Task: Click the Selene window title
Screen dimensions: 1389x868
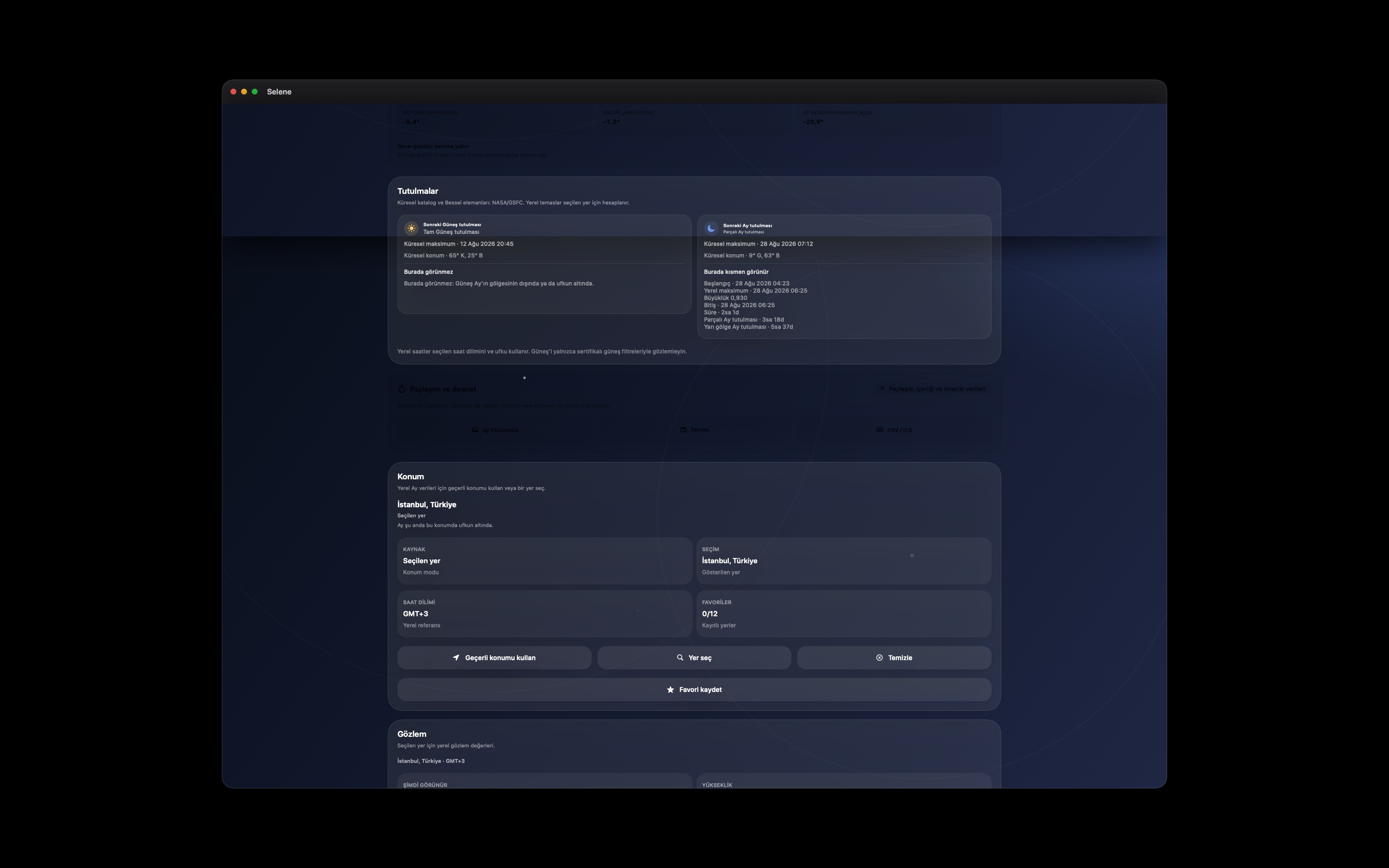Action: coord(279,92)
